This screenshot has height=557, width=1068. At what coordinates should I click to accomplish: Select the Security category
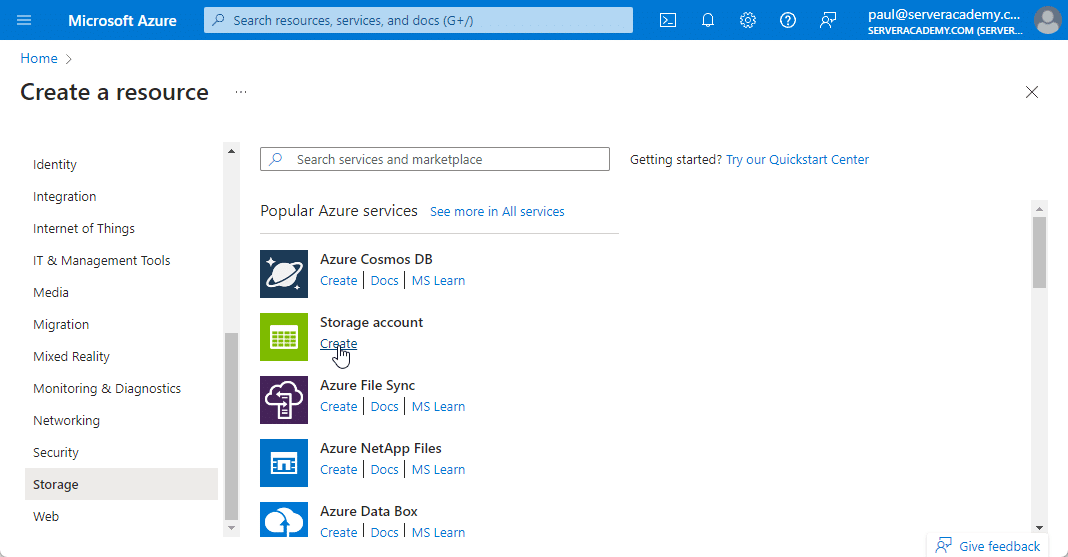point(56,453)
